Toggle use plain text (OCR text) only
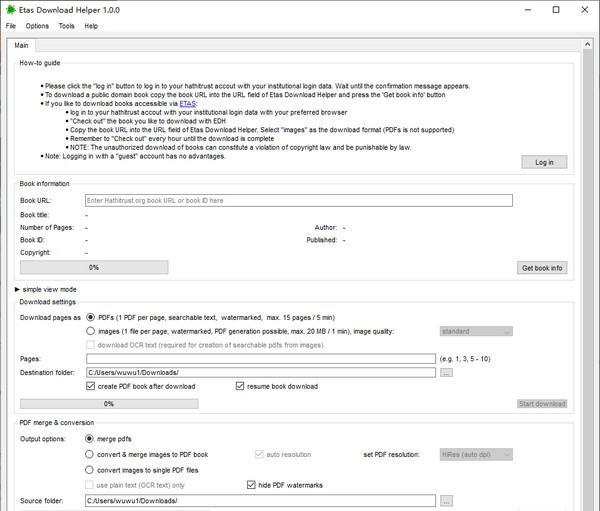 pos(89,485)
